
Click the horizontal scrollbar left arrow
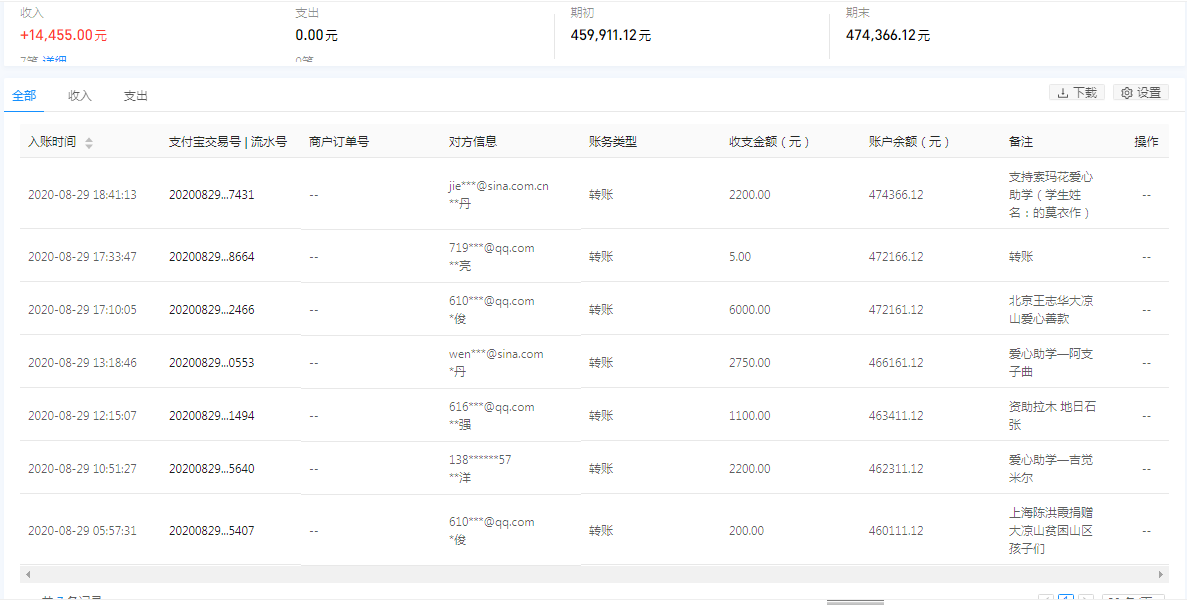point(27,575)
